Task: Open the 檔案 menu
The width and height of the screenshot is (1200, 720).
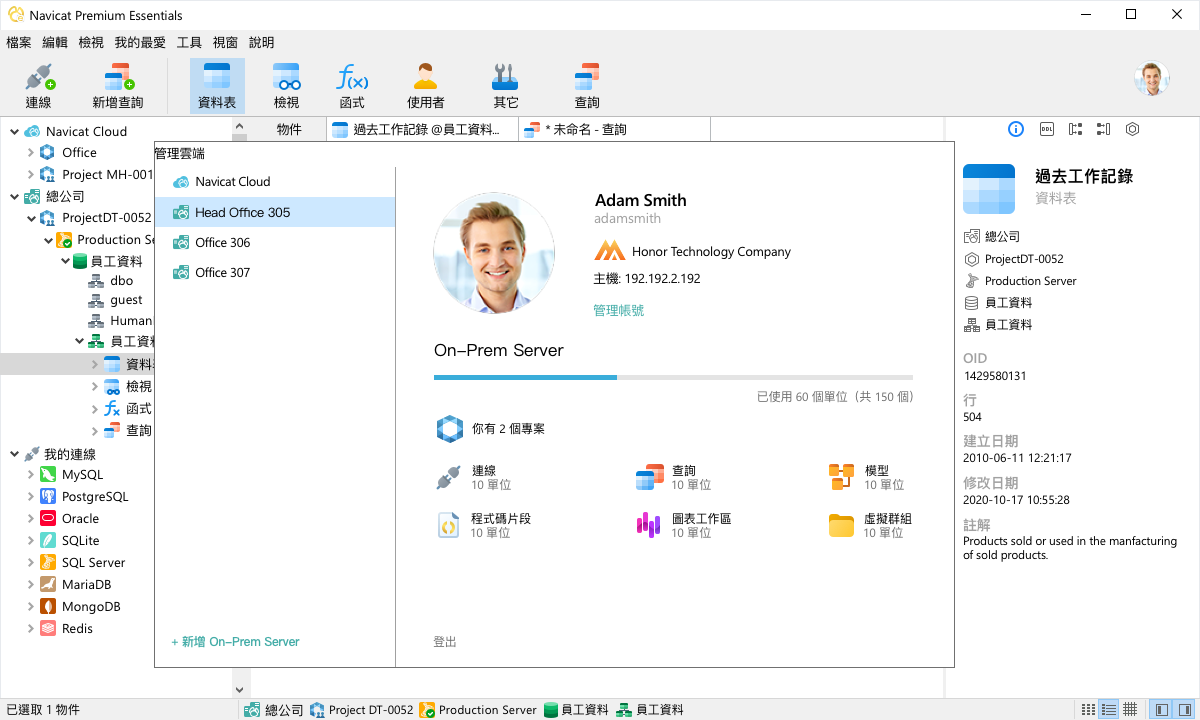Action: pyautogui.click(x=19, y=43)
